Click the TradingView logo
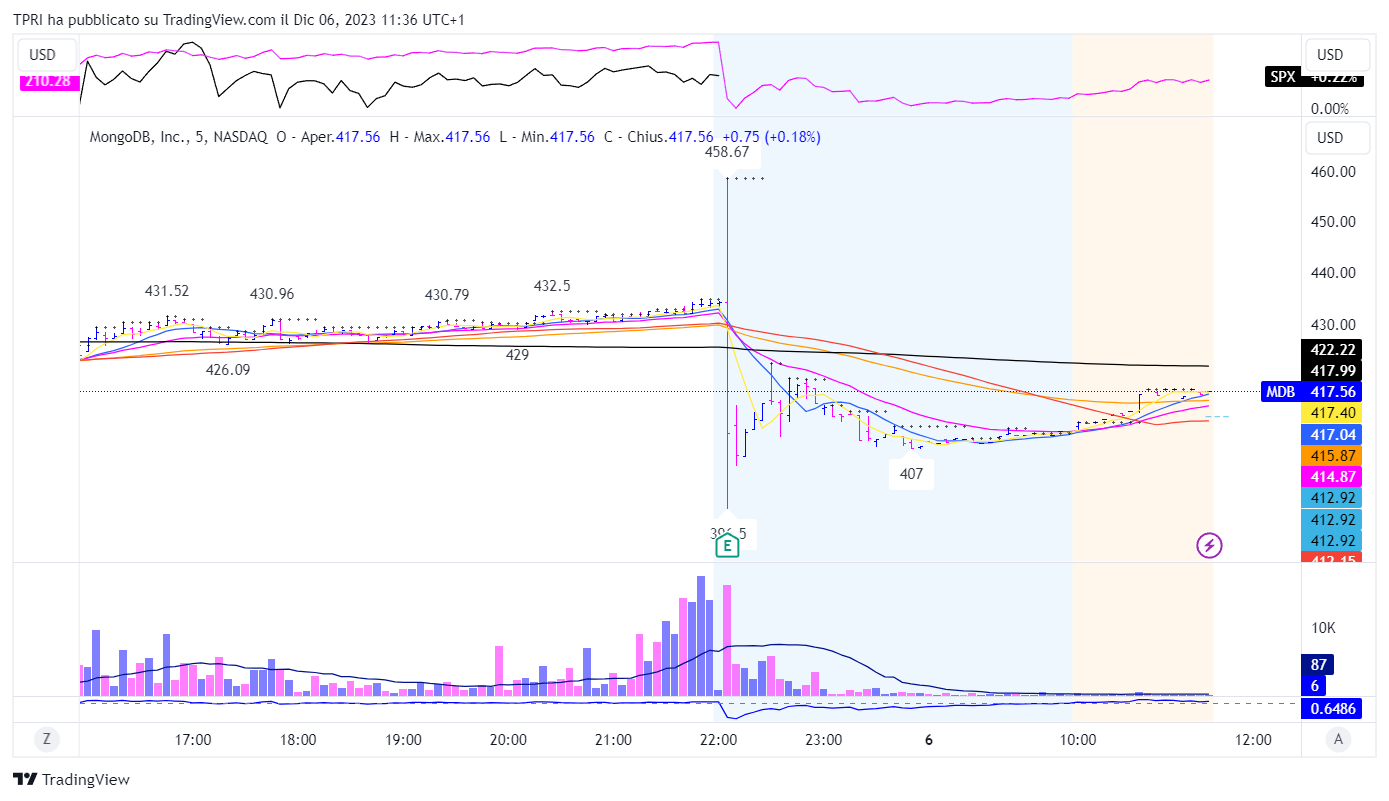Screen dimensions: 1389x801 coord(71,780)
